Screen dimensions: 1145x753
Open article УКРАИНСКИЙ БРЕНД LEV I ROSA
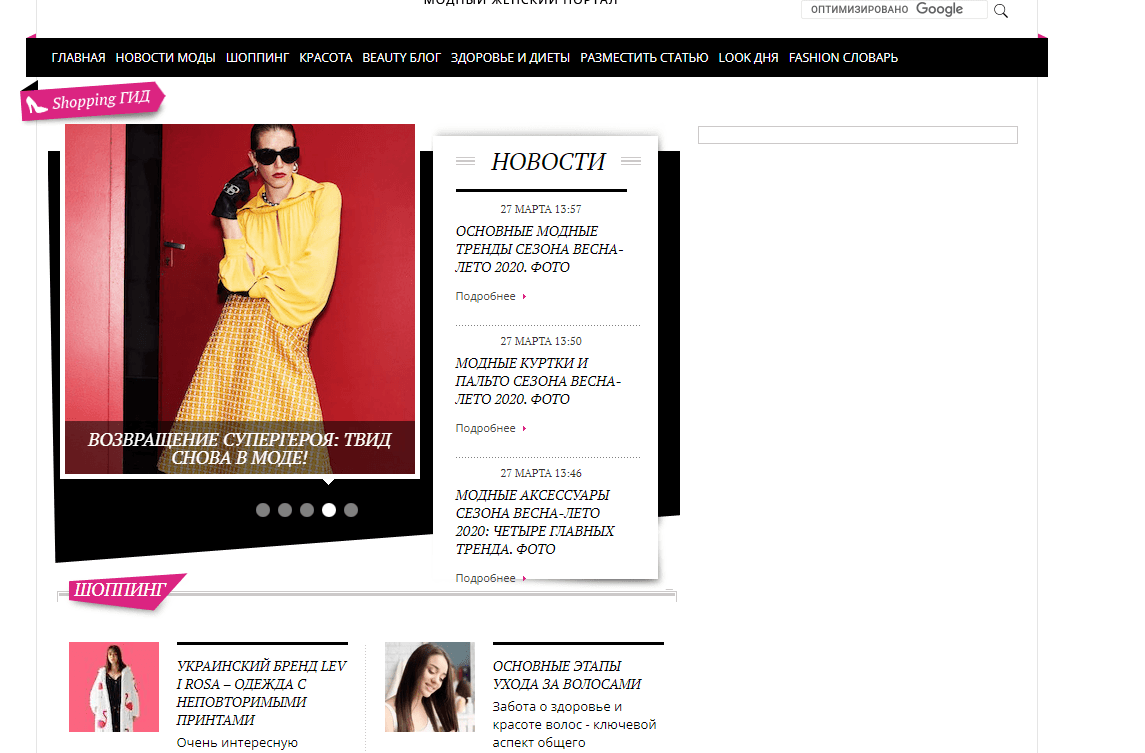click(x=261, y=693)
